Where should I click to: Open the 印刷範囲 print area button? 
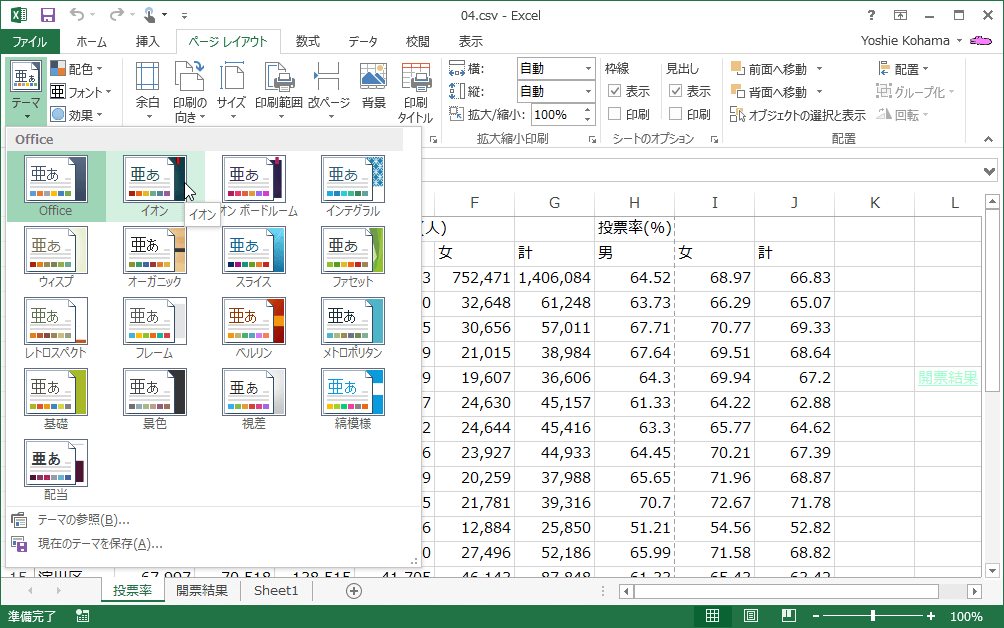[279, 91]
